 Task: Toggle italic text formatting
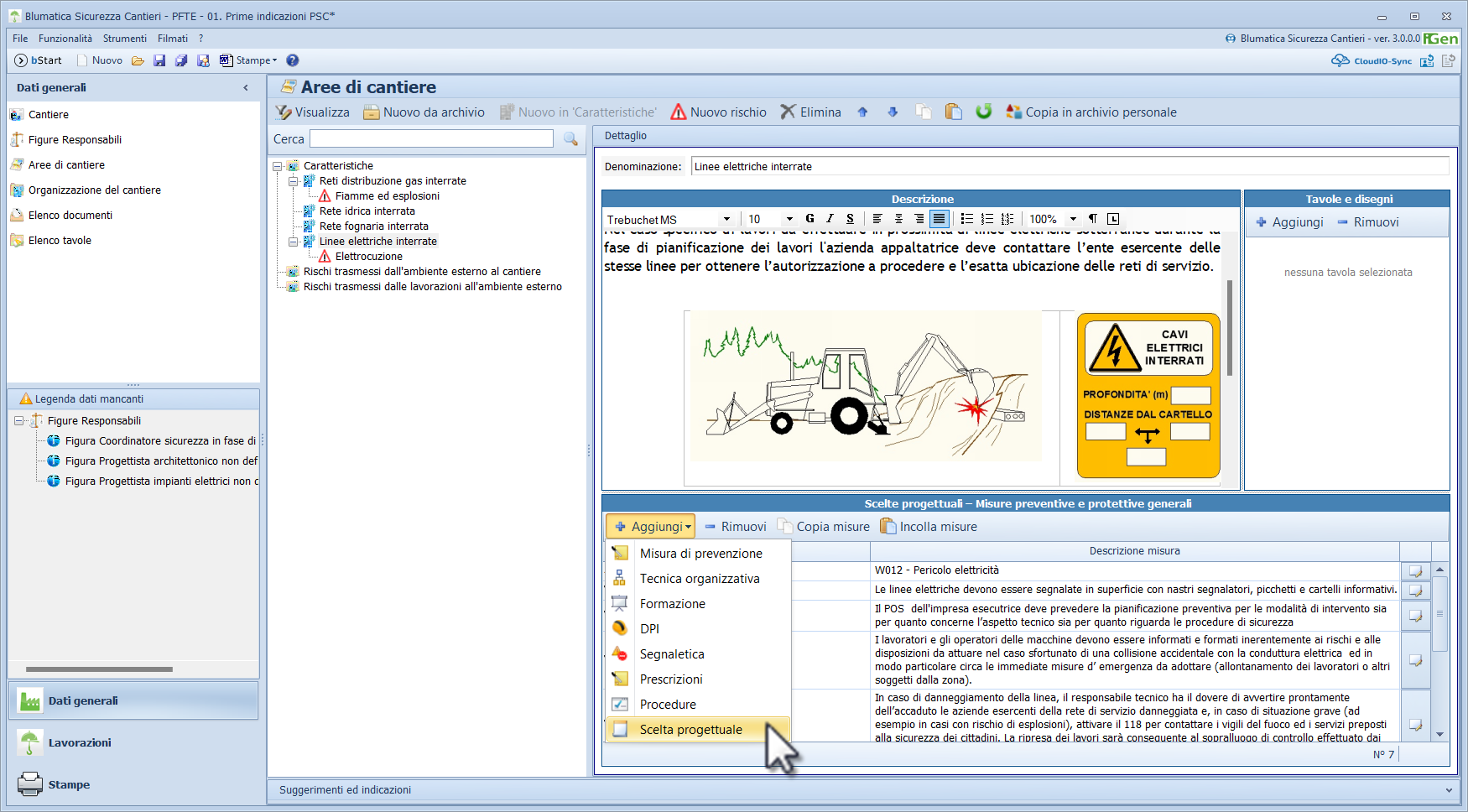pyautogui.click(x=830, y=219)
